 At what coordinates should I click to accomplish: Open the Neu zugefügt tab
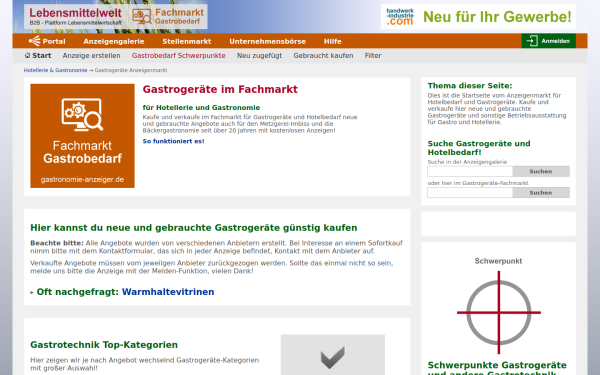259,55
